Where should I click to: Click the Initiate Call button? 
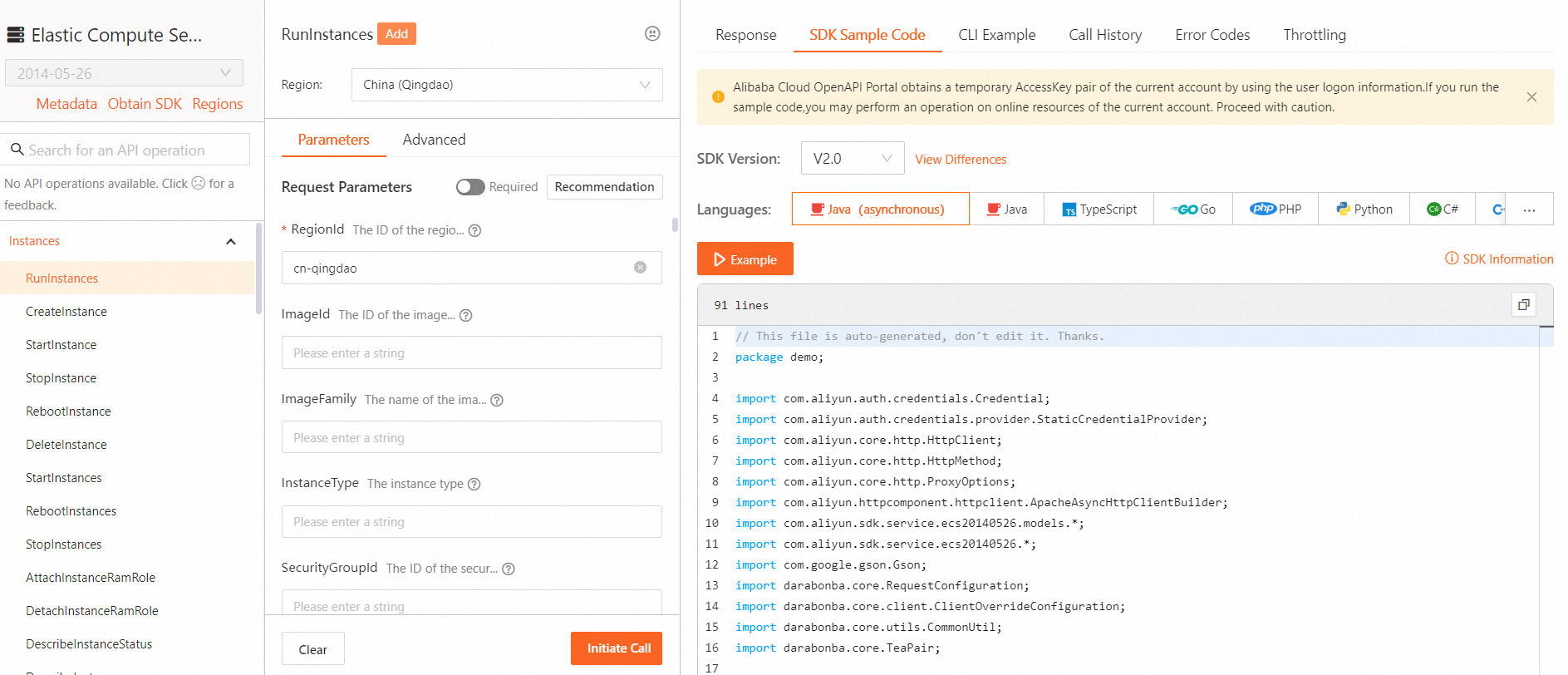(x=617, y=648)
